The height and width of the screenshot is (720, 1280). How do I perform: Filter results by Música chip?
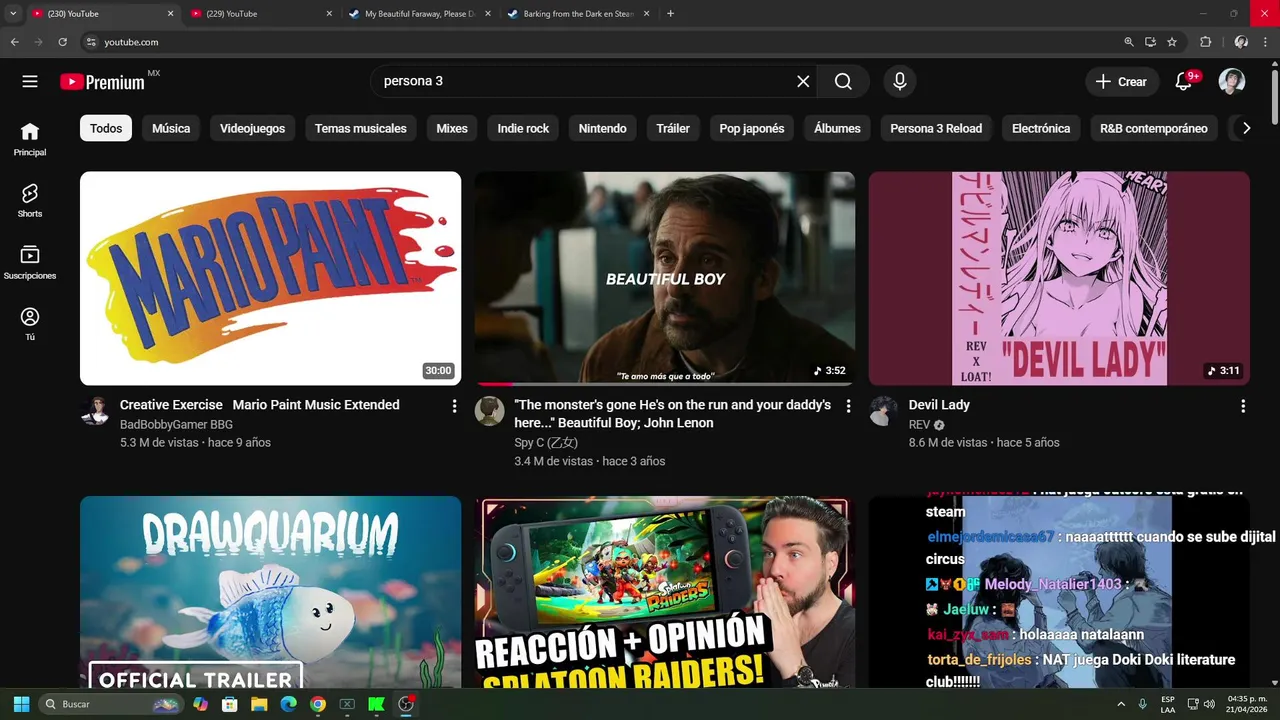[x=171, y=128]
